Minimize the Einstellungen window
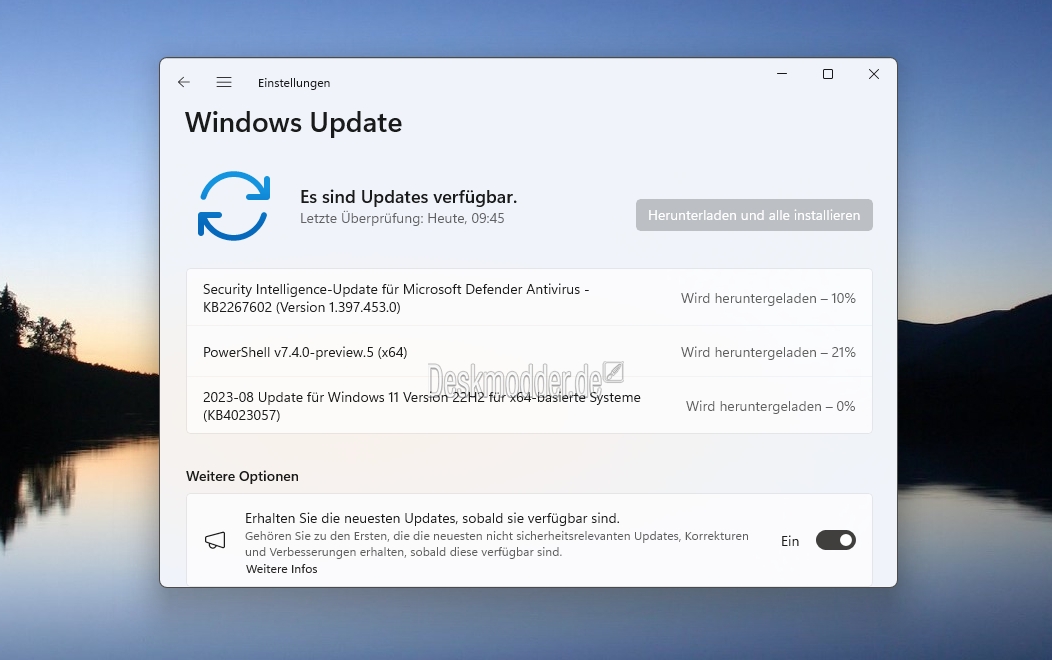1052x660 pixels. [782, 74]
